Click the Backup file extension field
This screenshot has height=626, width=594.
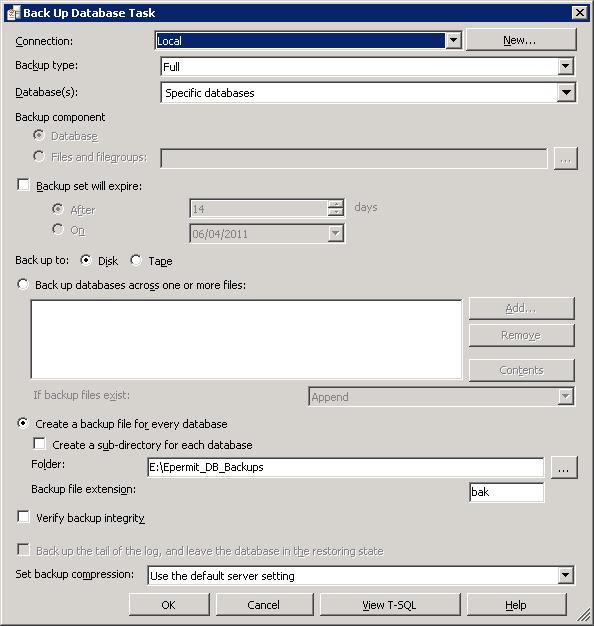507,492
